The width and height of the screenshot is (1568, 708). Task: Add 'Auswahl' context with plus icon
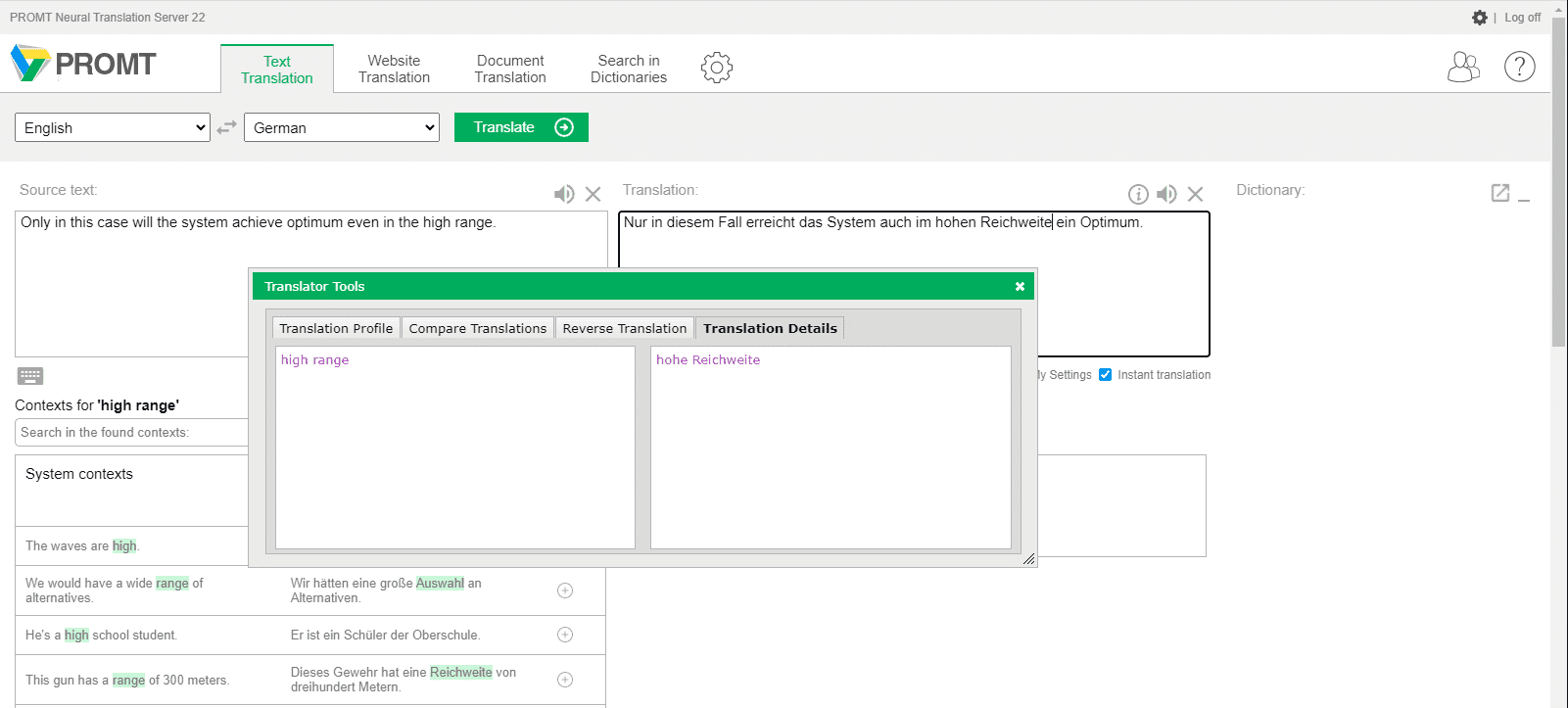(565, 590)
